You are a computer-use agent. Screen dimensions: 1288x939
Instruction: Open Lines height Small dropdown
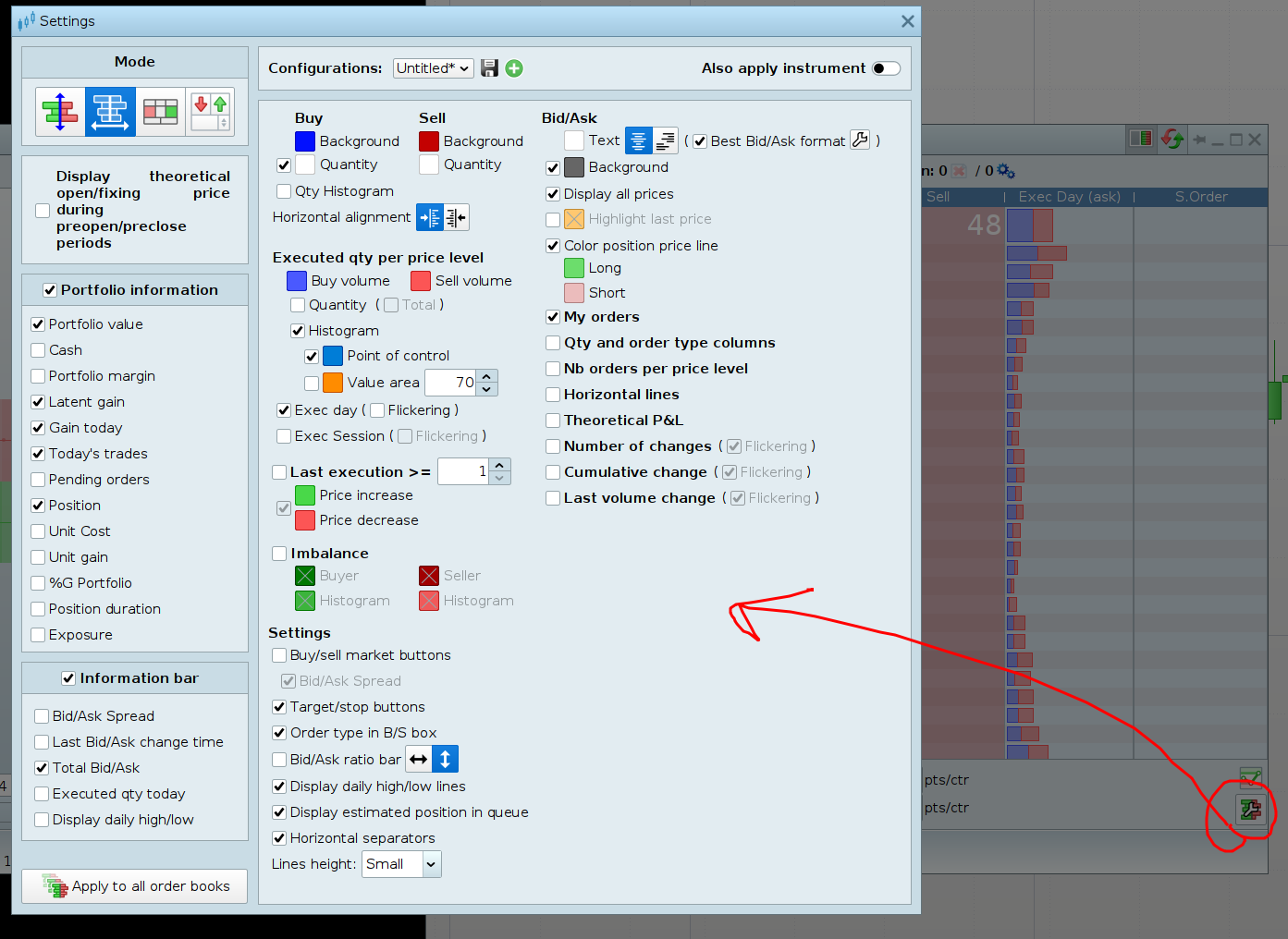pyautogui.click(x=401, y=864)
